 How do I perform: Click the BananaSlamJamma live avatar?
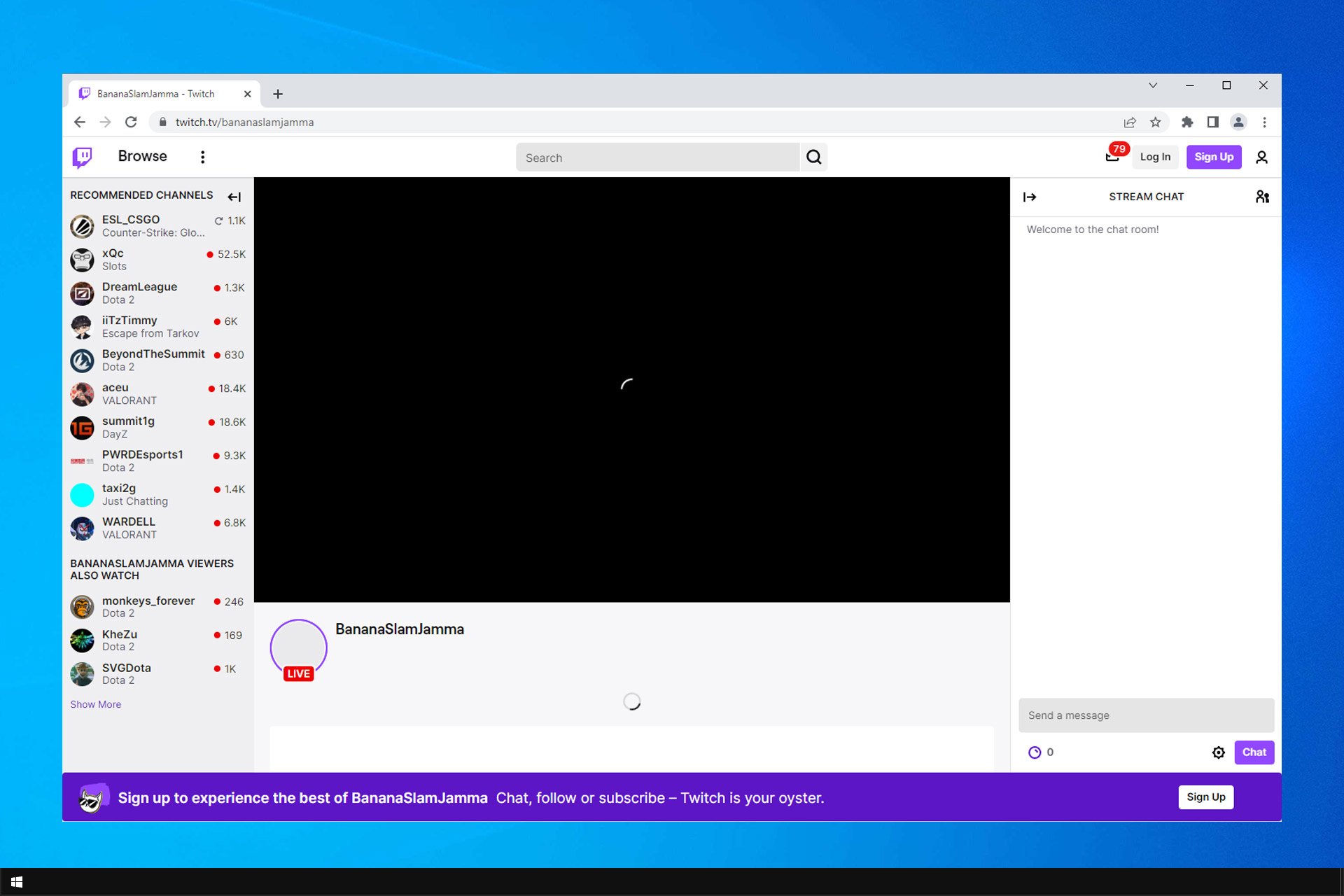pos(298,649)
